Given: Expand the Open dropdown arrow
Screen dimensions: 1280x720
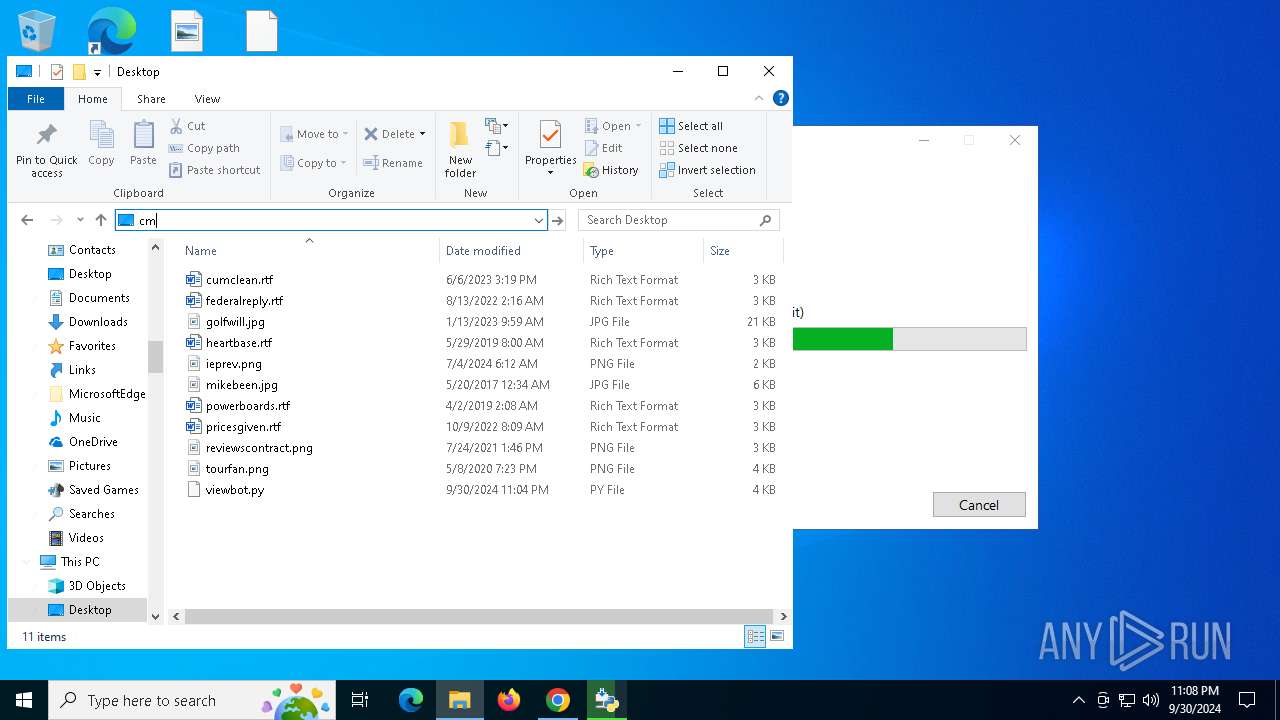Looking at the screenshot, I should 638,126.
